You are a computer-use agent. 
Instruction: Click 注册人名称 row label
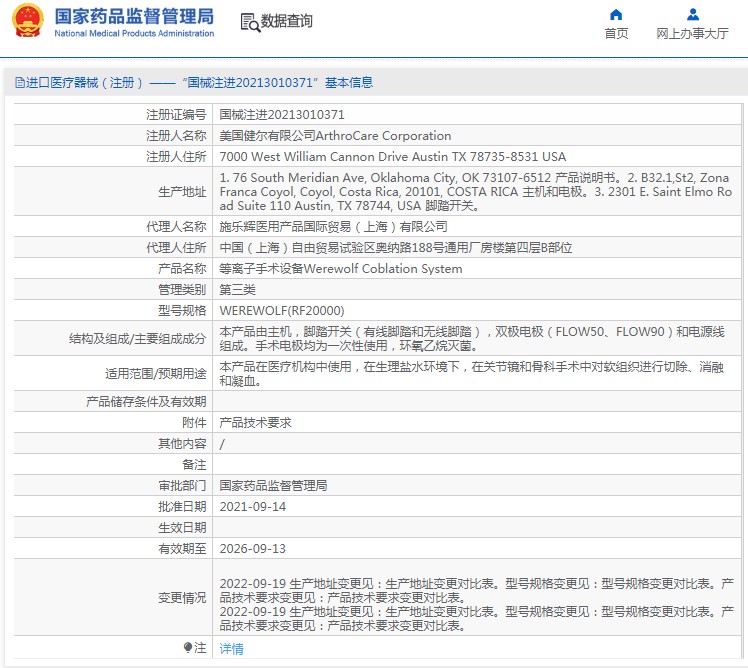pos(176,136)
